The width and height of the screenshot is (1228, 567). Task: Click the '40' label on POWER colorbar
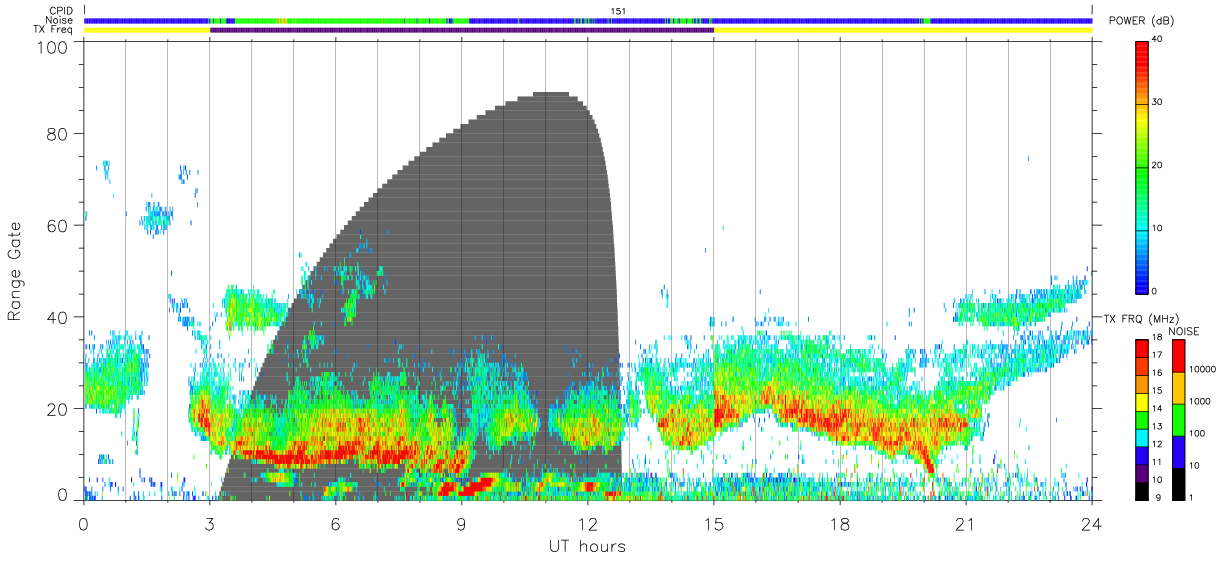tap(1159, 40)
